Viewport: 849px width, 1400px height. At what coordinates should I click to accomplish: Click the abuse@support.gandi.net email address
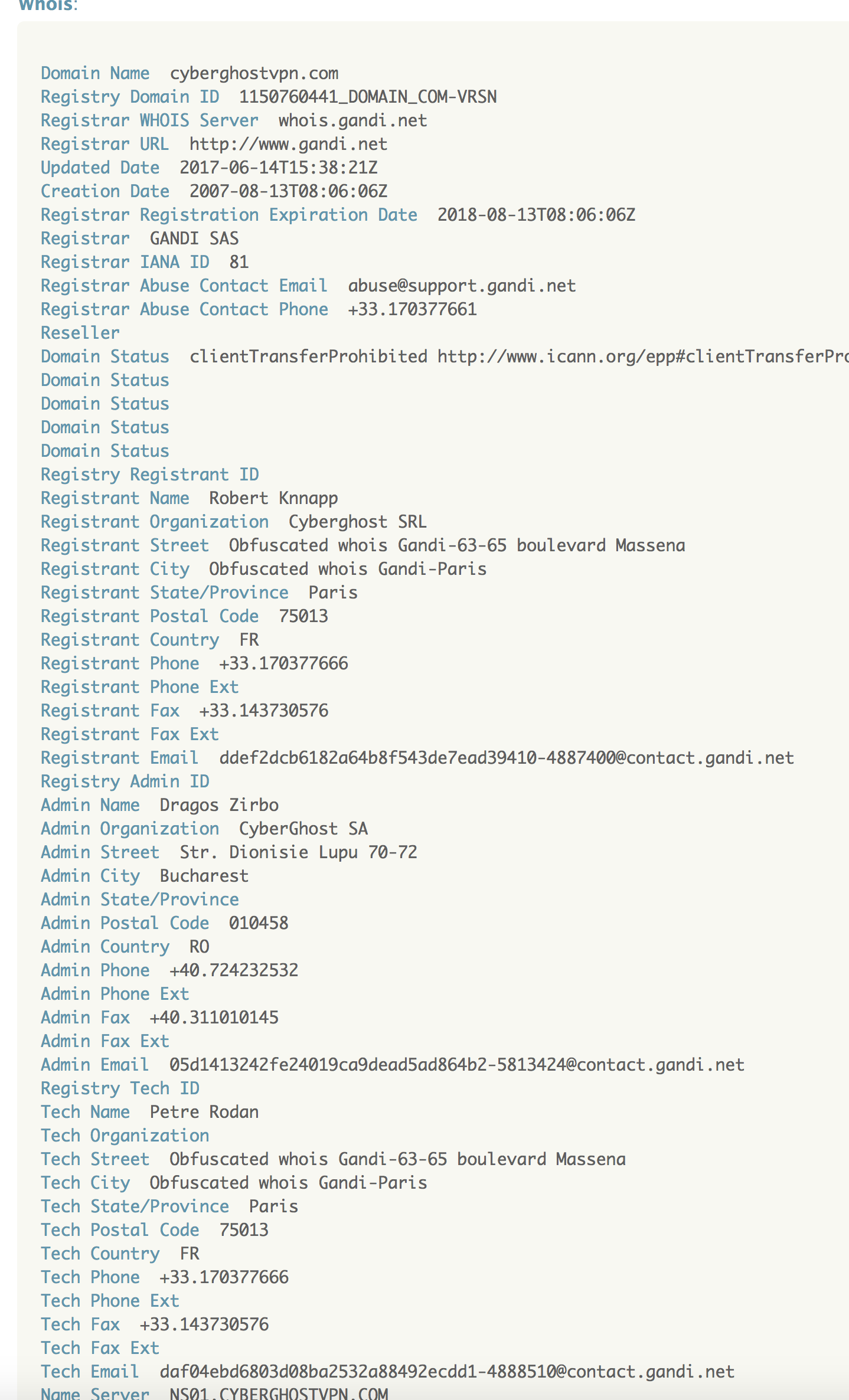point(461,286)
